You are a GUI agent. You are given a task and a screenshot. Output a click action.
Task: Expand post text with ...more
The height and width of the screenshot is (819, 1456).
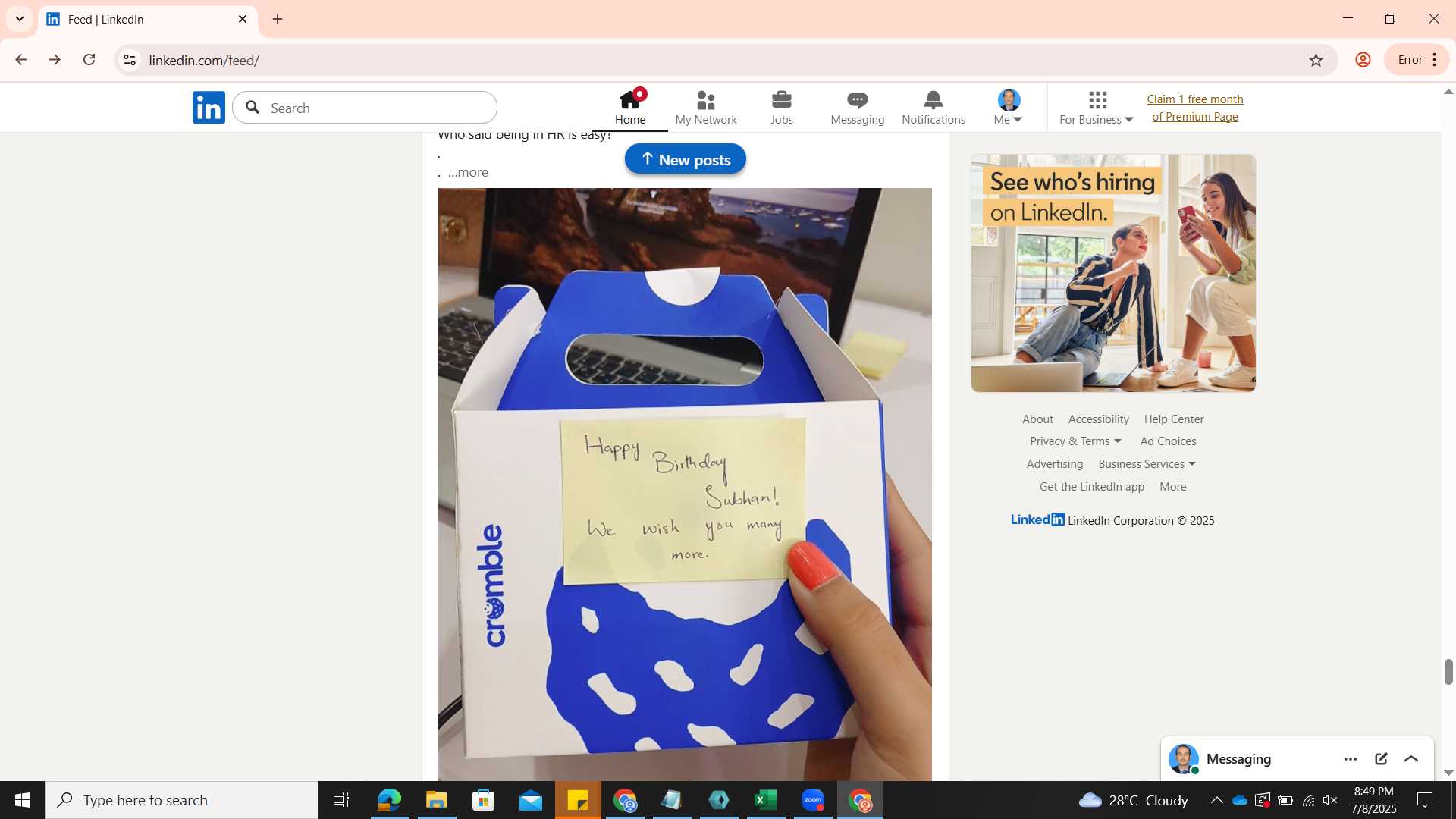468,173
